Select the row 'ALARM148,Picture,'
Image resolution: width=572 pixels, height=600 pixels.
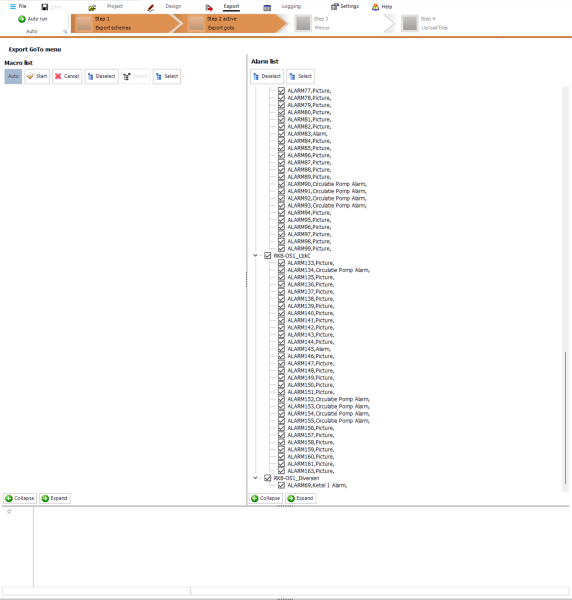coord(311,370)
